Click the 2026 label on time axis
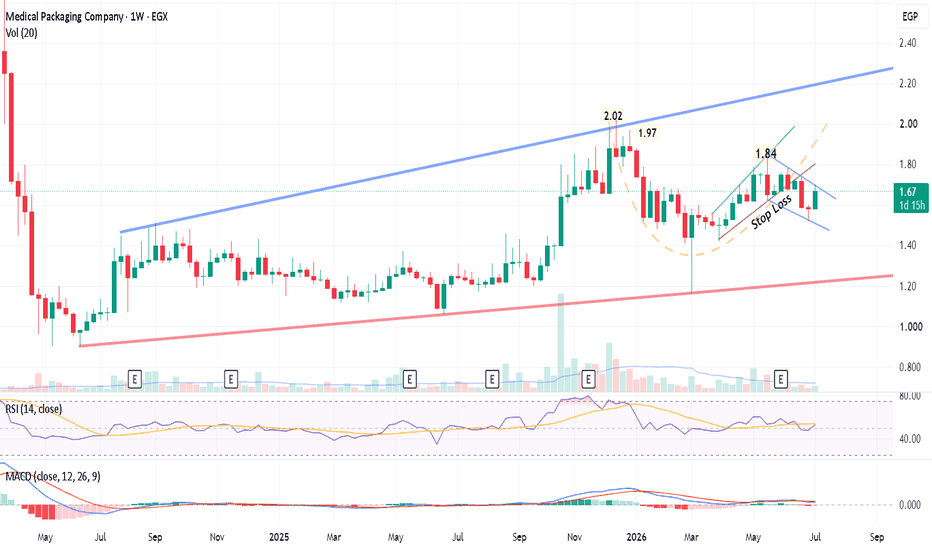The height and width of the screenshot is (550, 932). pyautogui.click(x=637, y=537)
